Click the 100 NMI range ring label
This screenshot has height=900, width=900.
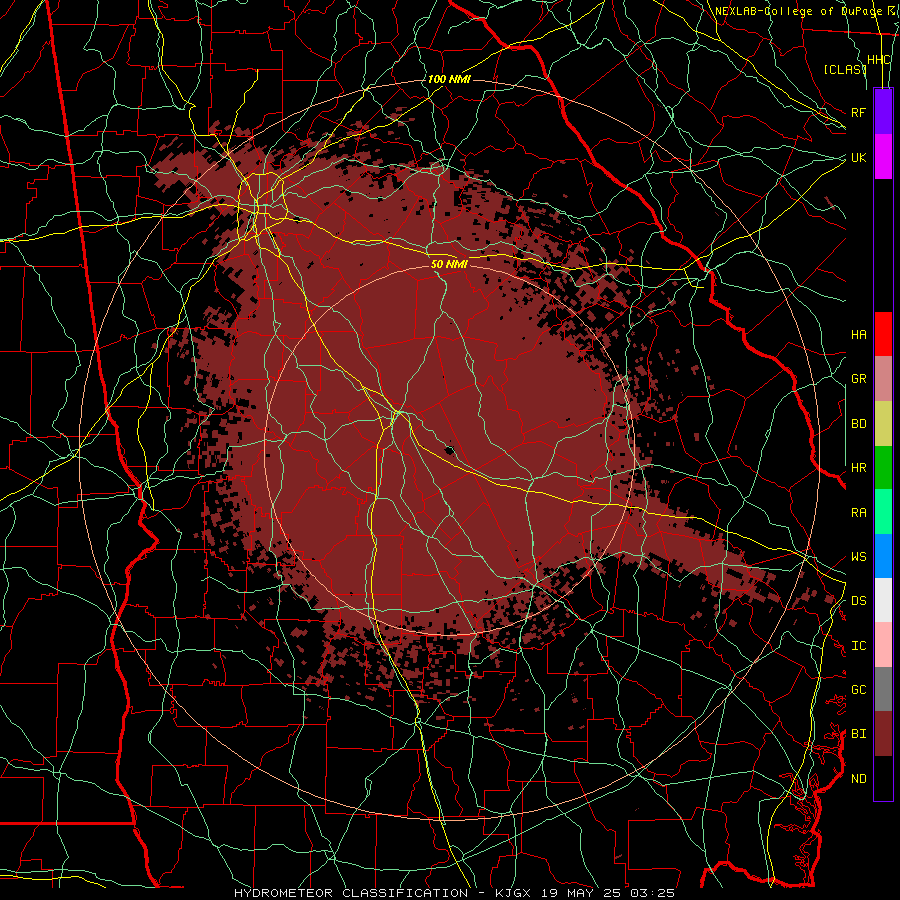pyautogui.click(x=449, y=79)
